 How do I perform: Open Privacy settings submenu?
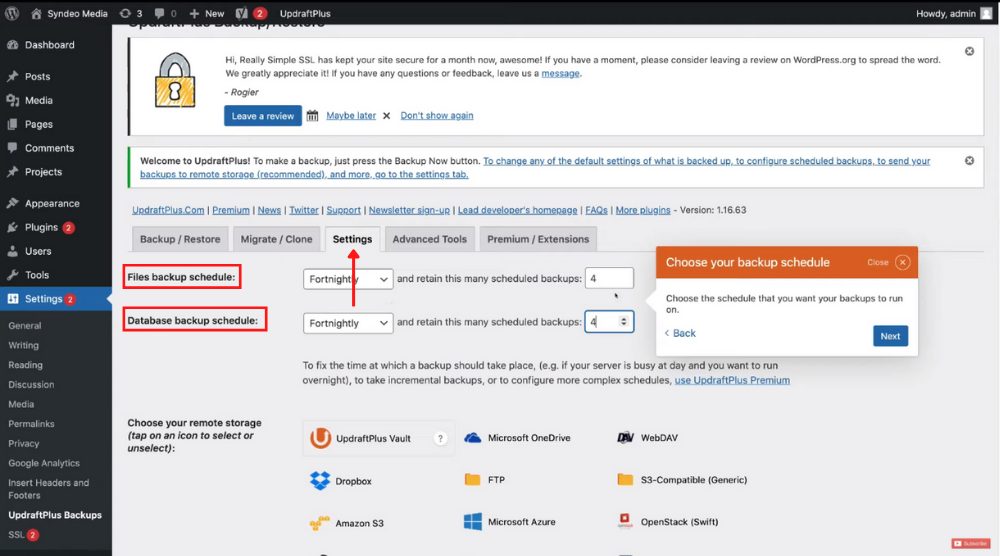coord(24,444)
